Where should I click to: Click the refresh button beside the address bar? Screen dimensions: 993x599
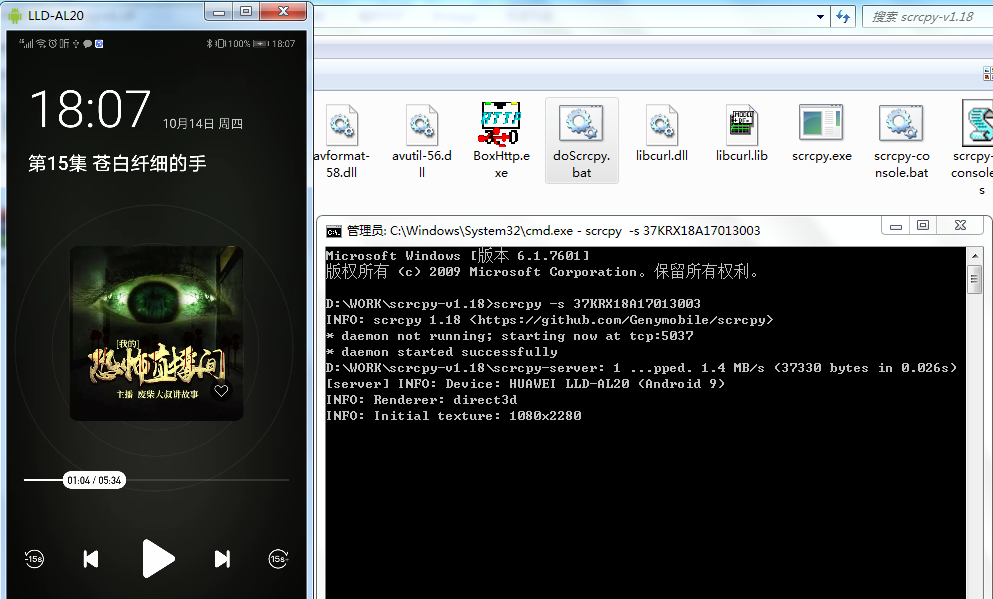pyautogui.click(x=842, y=16)
